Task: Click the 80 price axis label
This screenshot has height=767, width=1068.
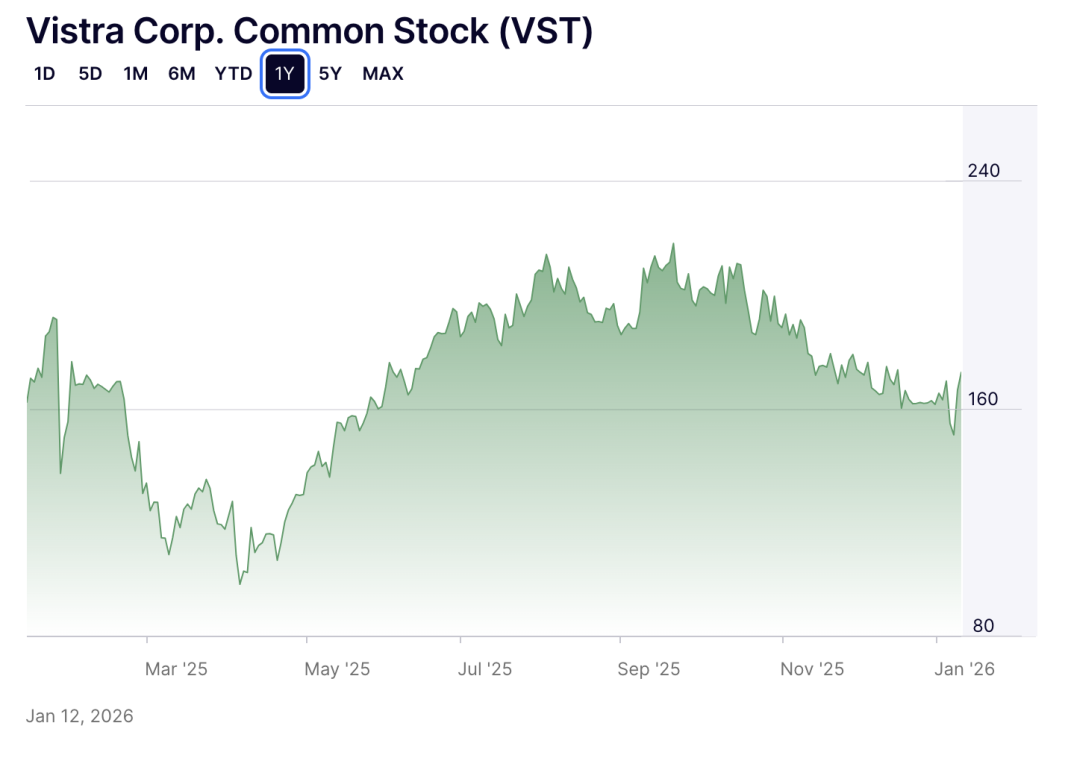Action: pos(984,626)
